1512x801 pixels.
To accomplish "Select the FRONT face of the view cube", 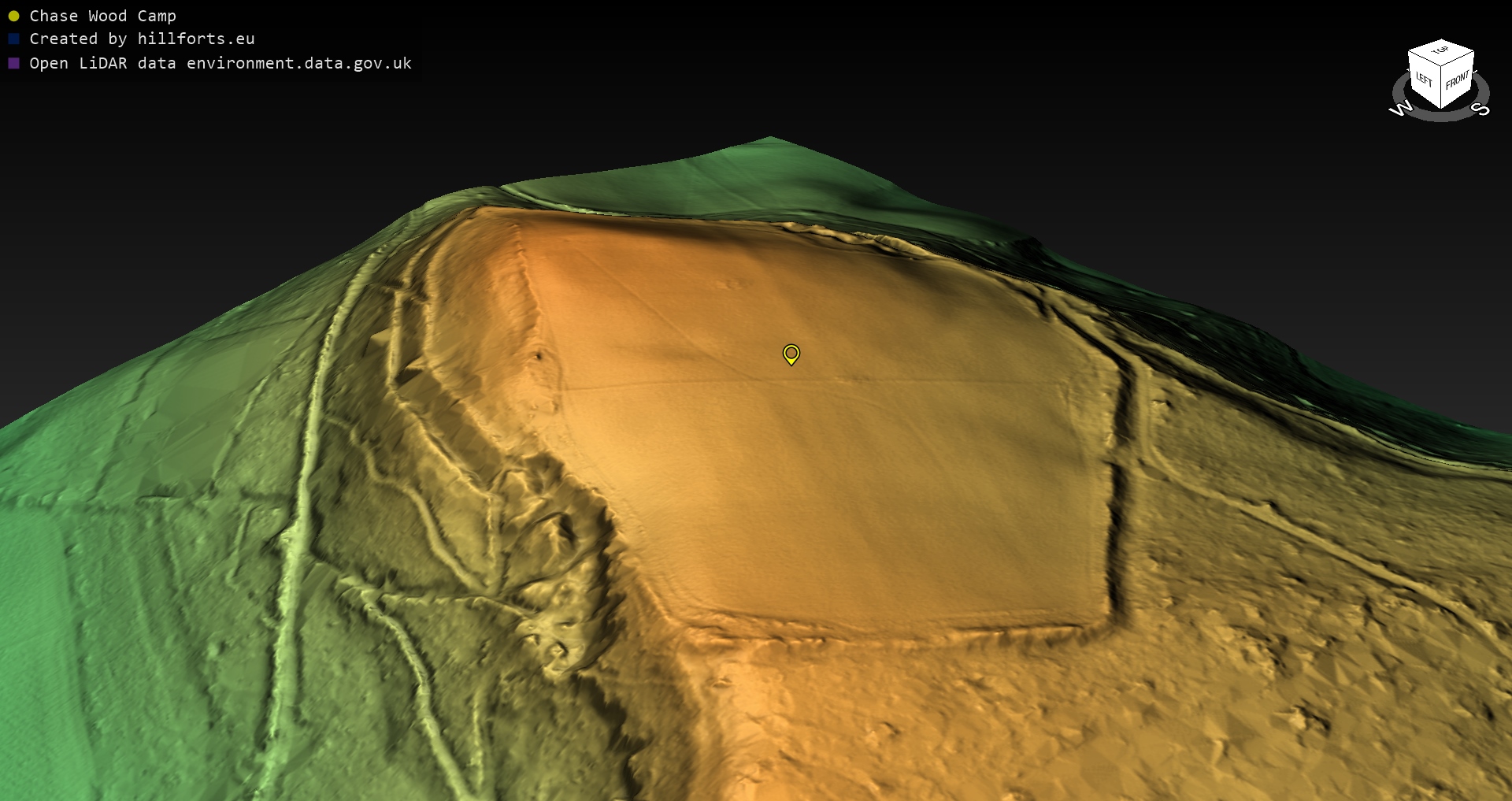I will click(1457, 80).
